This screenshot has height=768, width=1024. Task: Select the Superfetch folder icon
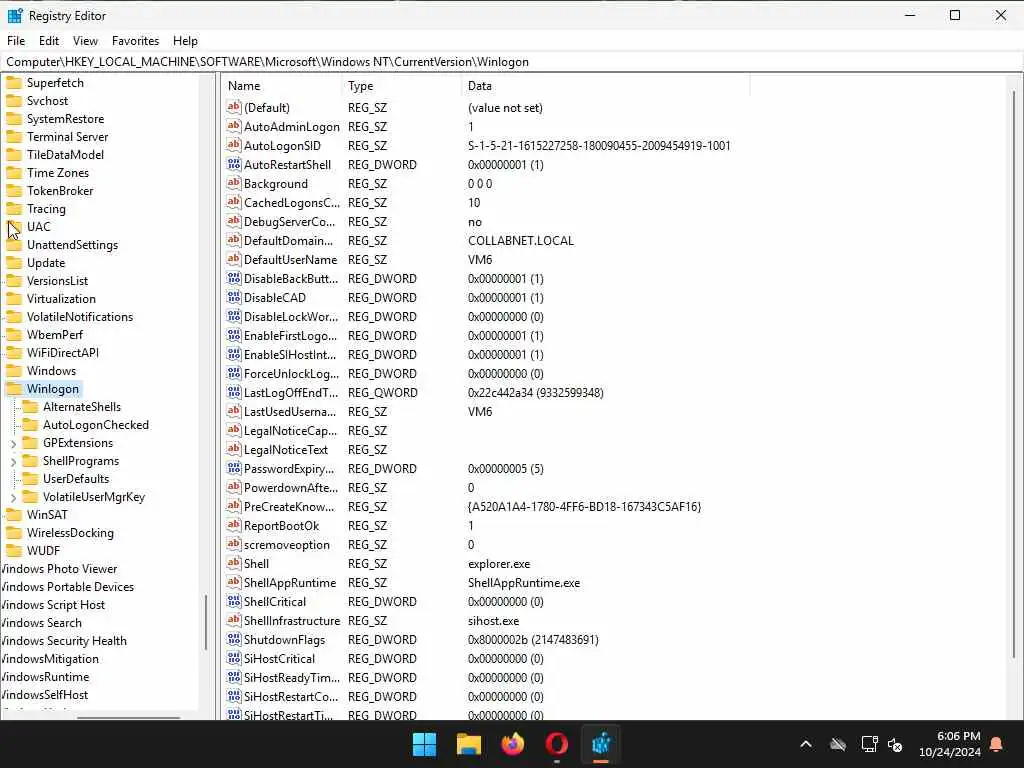pos(14,83)
